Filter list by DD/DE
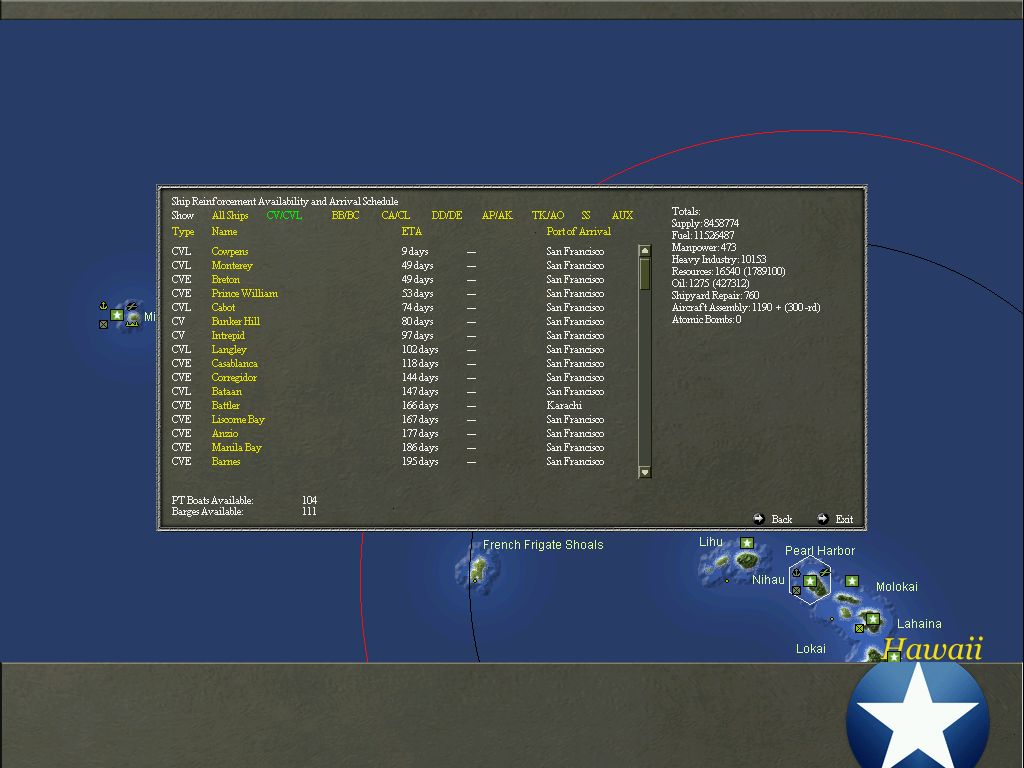Image resolution: width=1024 pixels, height=768 pixels. point(447,216)
